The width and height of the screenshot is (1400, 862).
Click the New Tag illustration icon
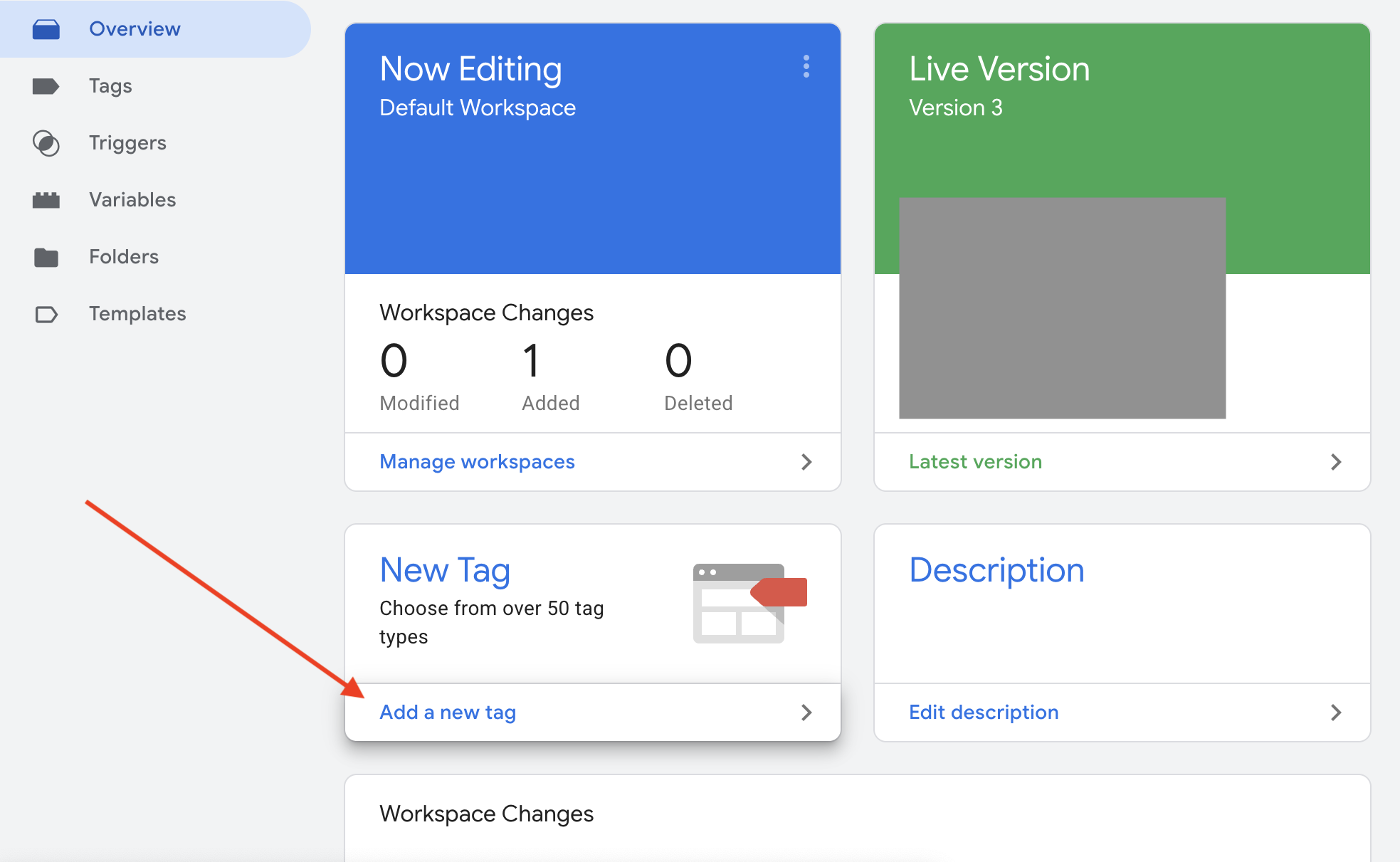[x=749, y=603]
